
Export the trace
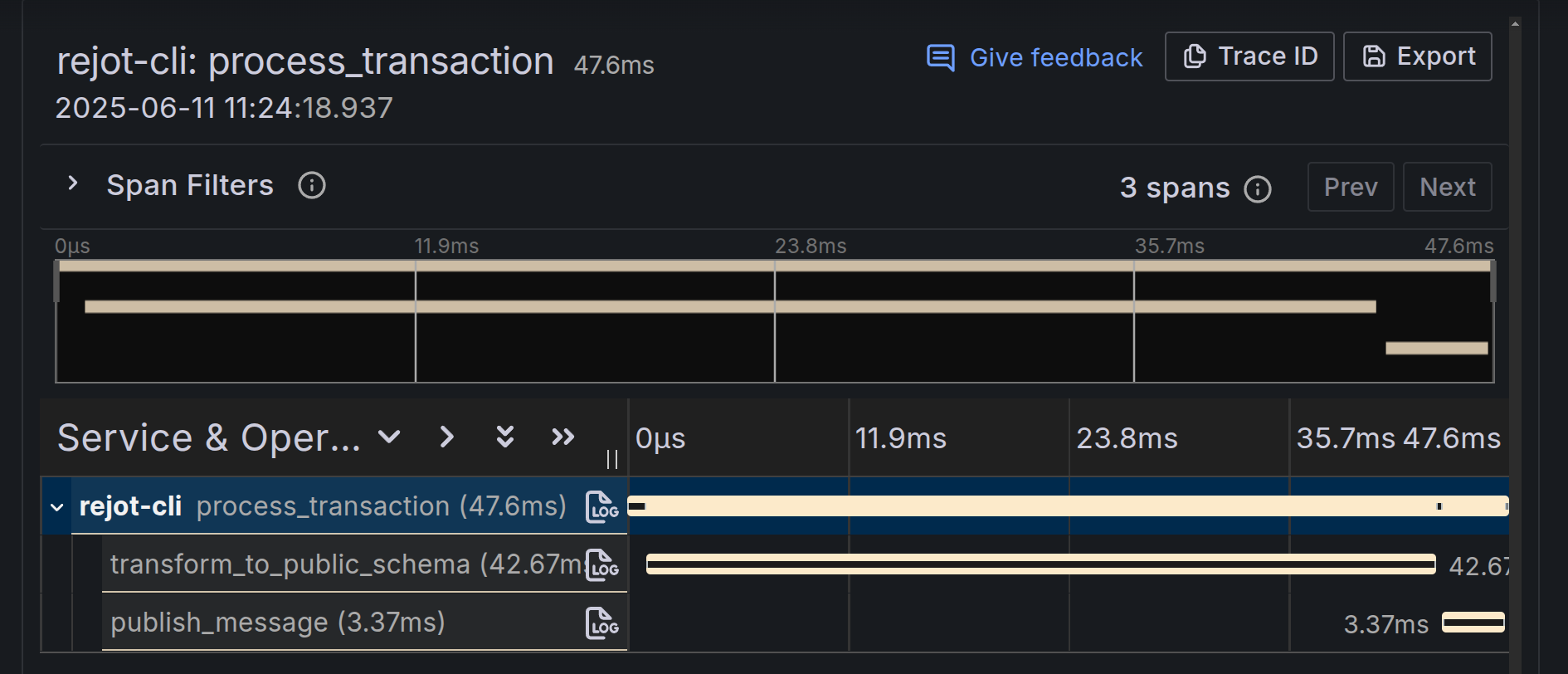point(1417,56)
